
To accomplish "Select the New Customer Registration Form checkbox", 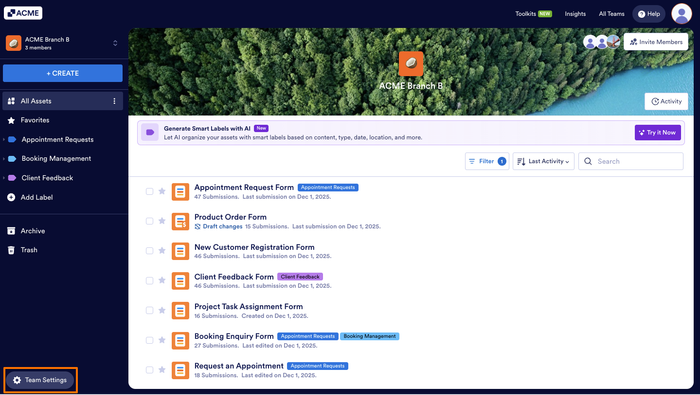I will click(150, 251).
